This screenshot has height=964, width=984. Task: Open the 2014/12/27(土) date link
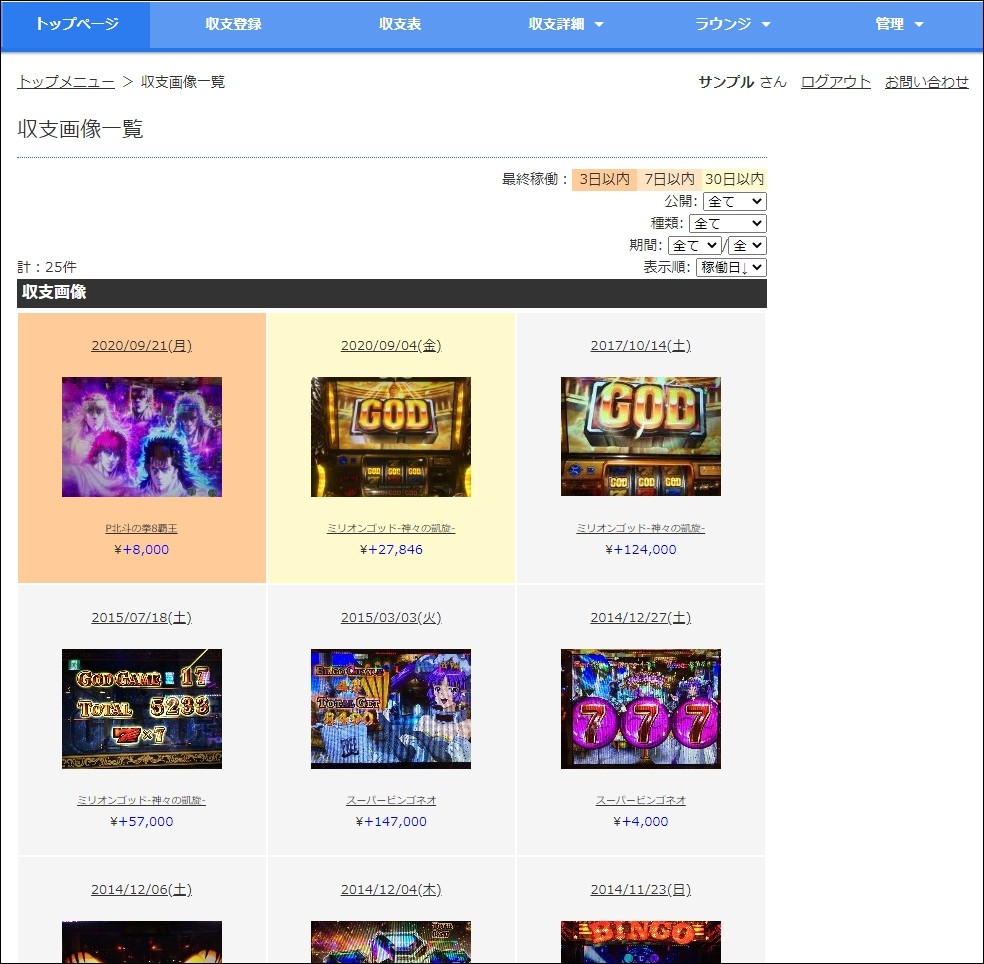[641, 618]
